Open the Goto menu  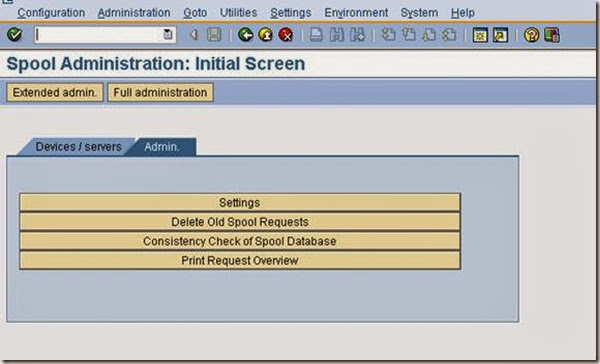(195, 13)
